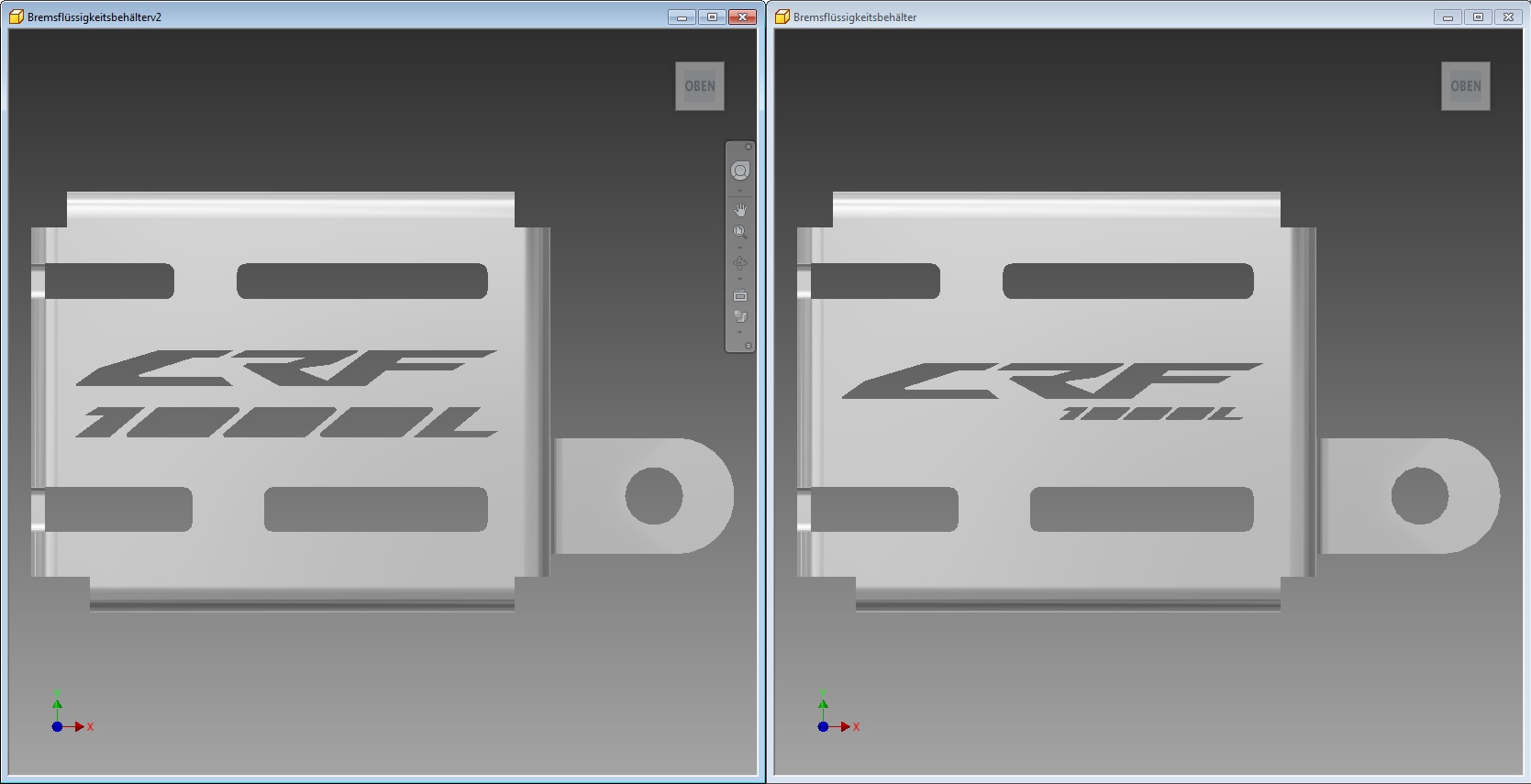Click the Look At face tool
This screenshot has height=784, width=1531.
click(740, 296)
